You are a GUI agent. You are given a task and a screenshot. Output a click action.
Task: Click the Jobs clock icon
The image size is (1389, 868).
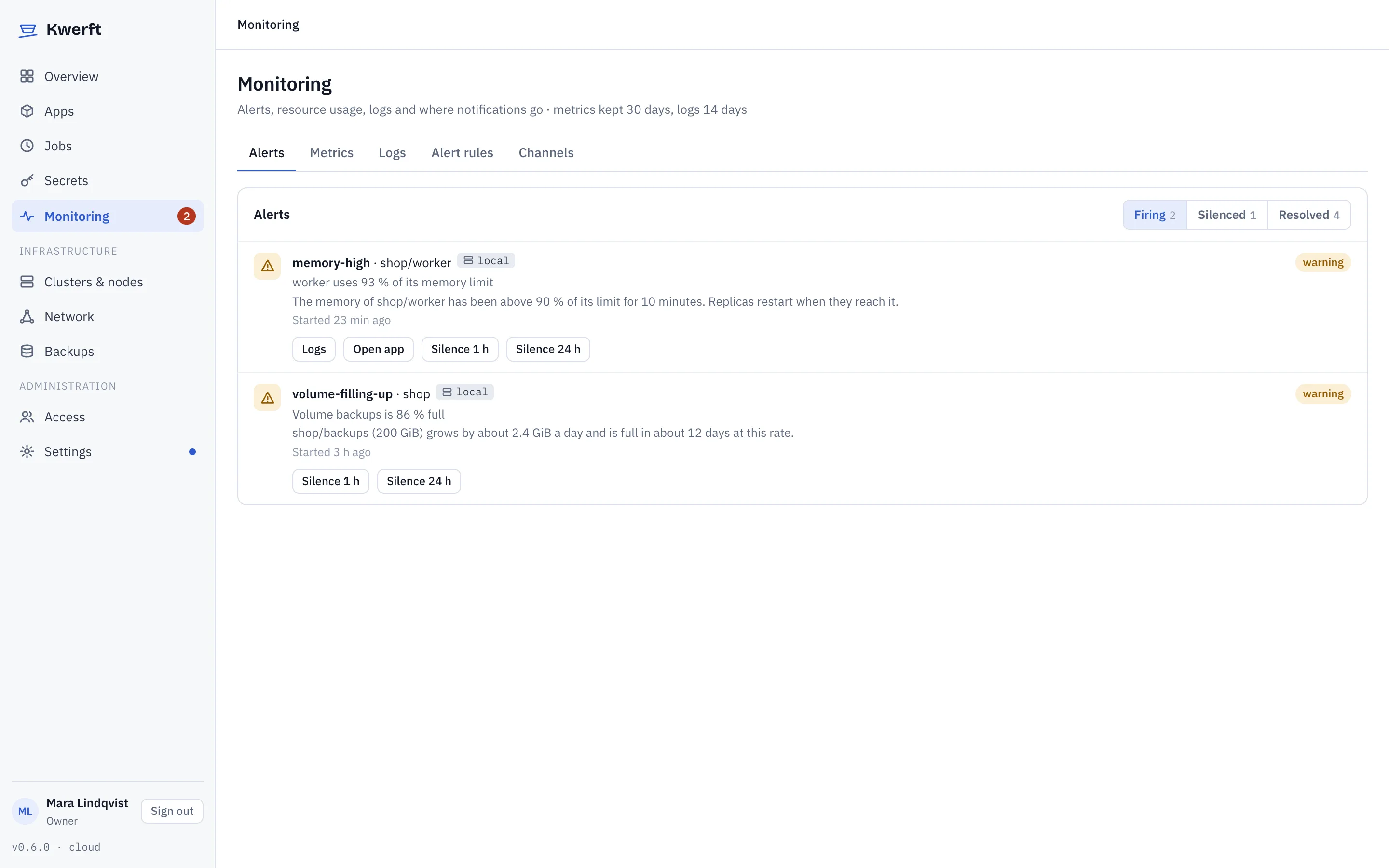(x=27, y=146)
